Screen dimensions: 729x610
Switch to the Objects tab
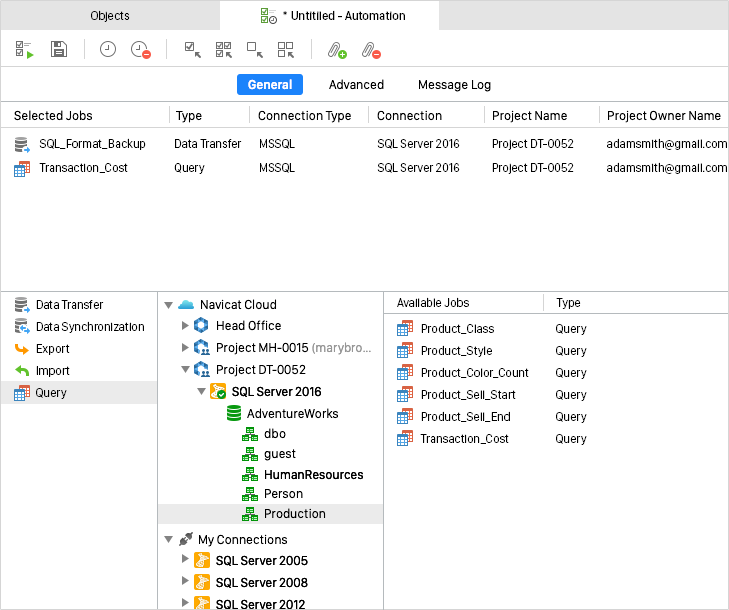pos(110,15)
